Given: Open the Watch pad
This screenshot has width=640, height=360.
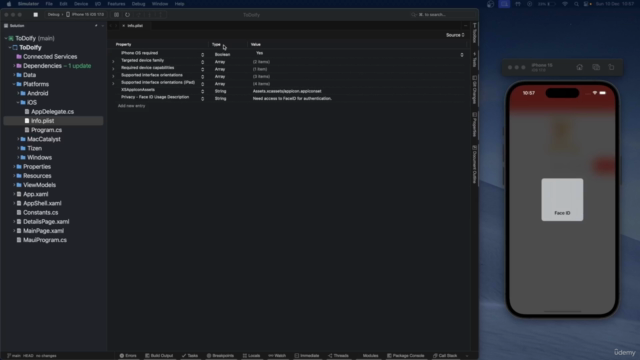Looking at the screenshot, I should [277, 356].
